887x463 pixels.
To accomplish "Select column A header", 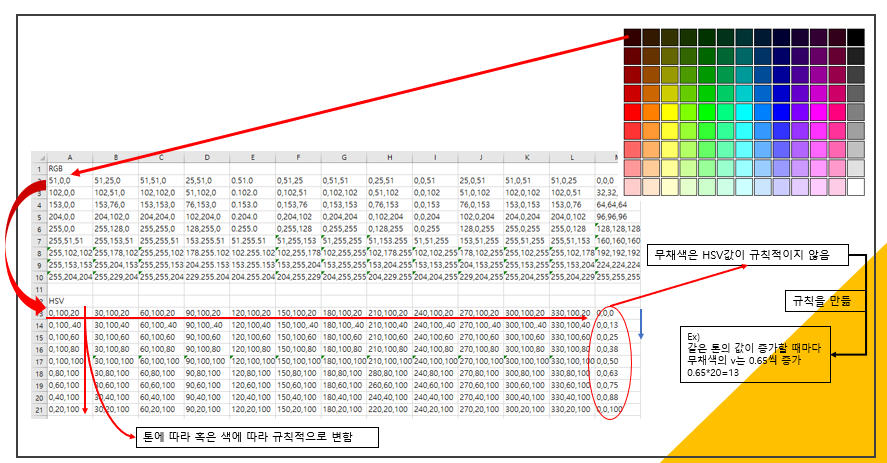I will pyautogui.click(x=70, y=157).
